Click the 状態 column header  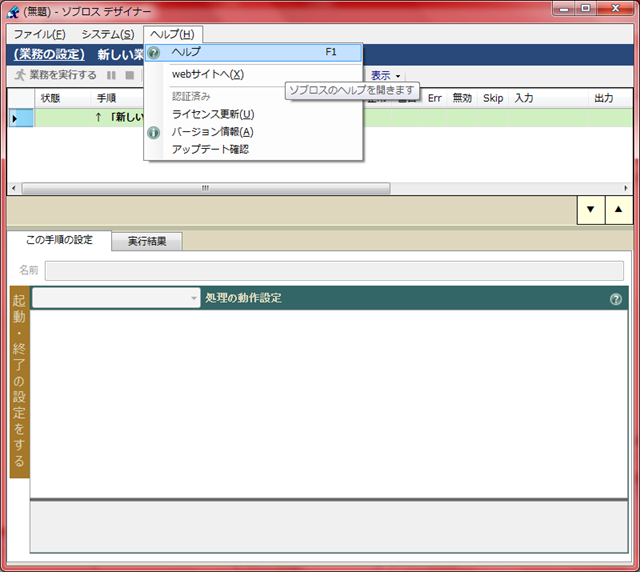pyautogui.click(x=62, y=98)
